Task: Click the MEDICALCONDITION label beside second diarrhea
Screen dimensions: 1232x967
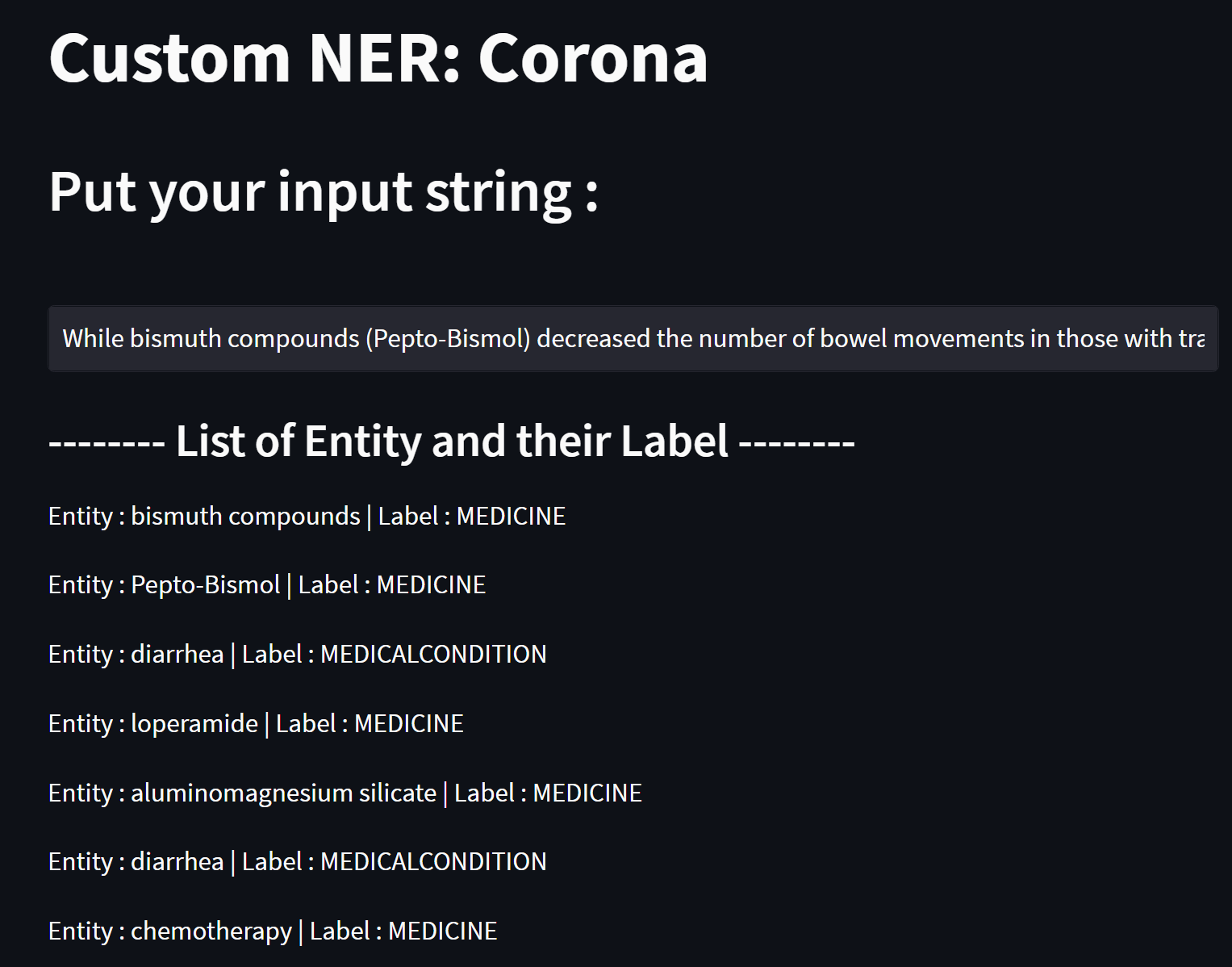Action: 433,861
